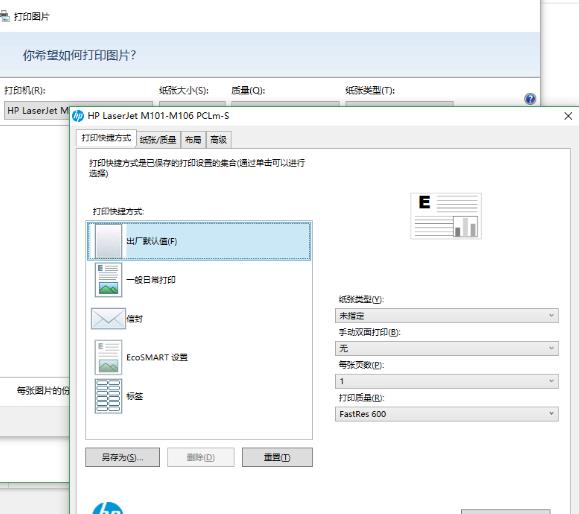Open the 打印机(R) dropdown in 打印图片 window
The width and height of the screenshot is (579, 514).
coord(37,110)
